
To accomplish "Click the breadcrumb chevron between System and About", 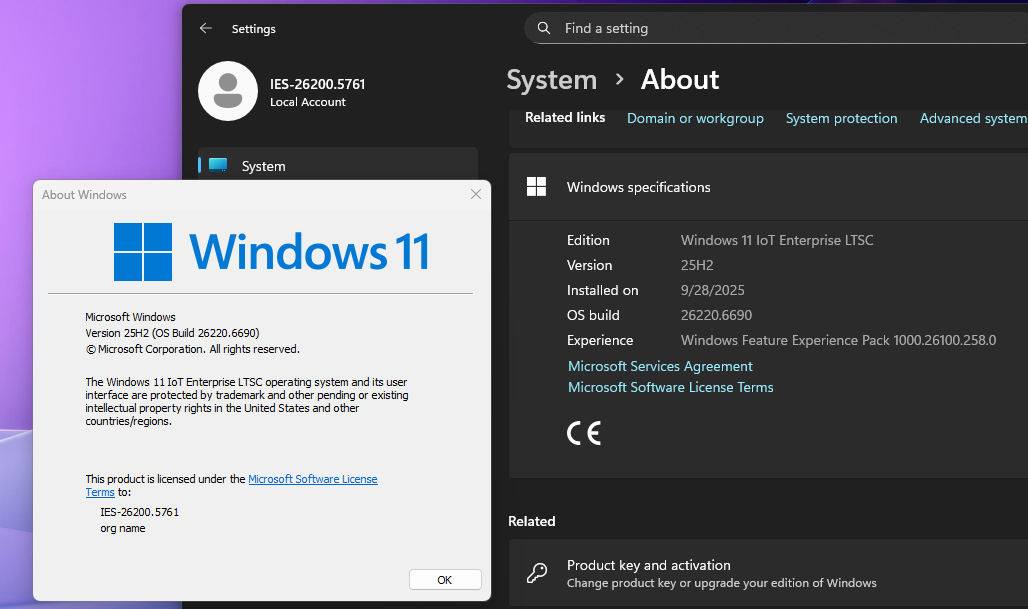I will [x=620, y=80].
